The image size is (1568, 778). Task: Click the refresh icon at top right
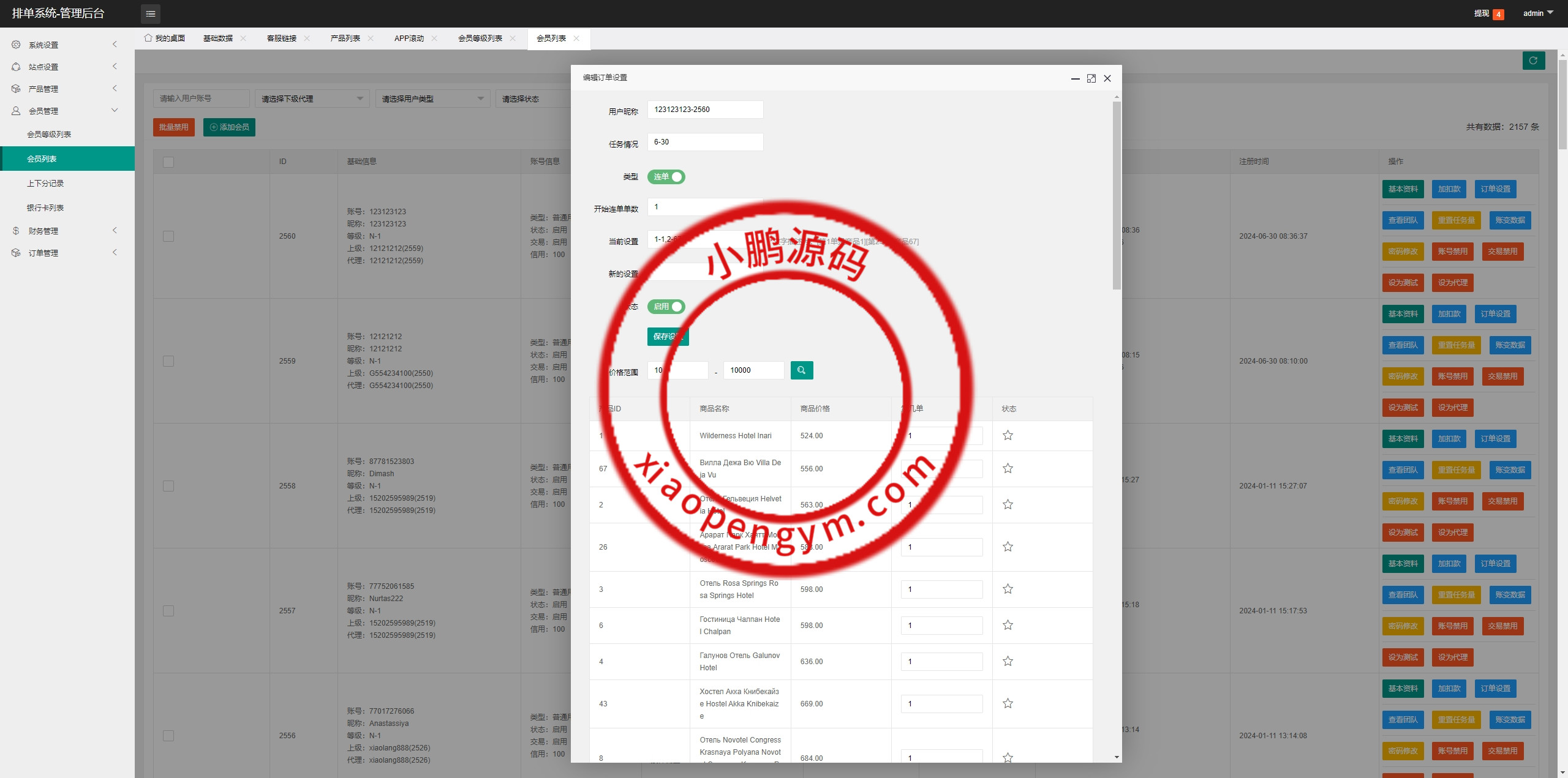pyautogui.click(x=1533, y=60)
